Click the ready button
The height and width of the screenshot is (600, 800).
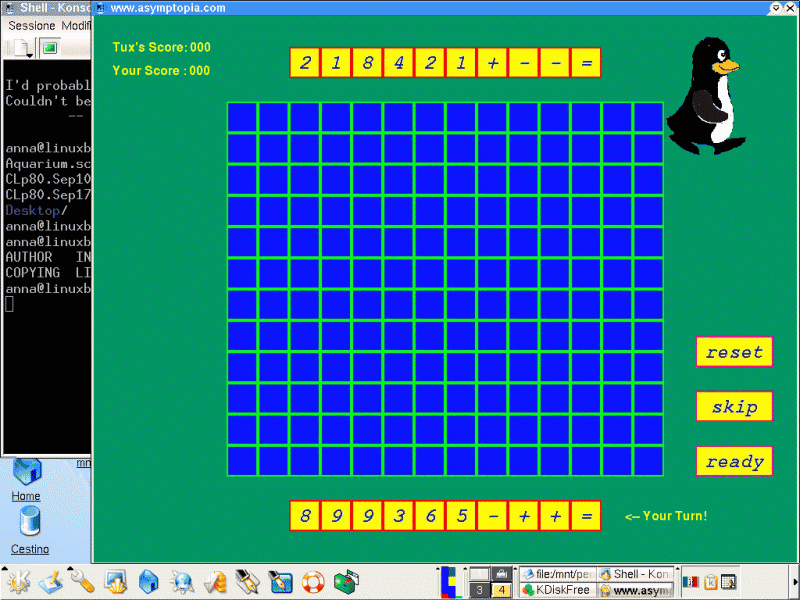(x=734, y=461)
